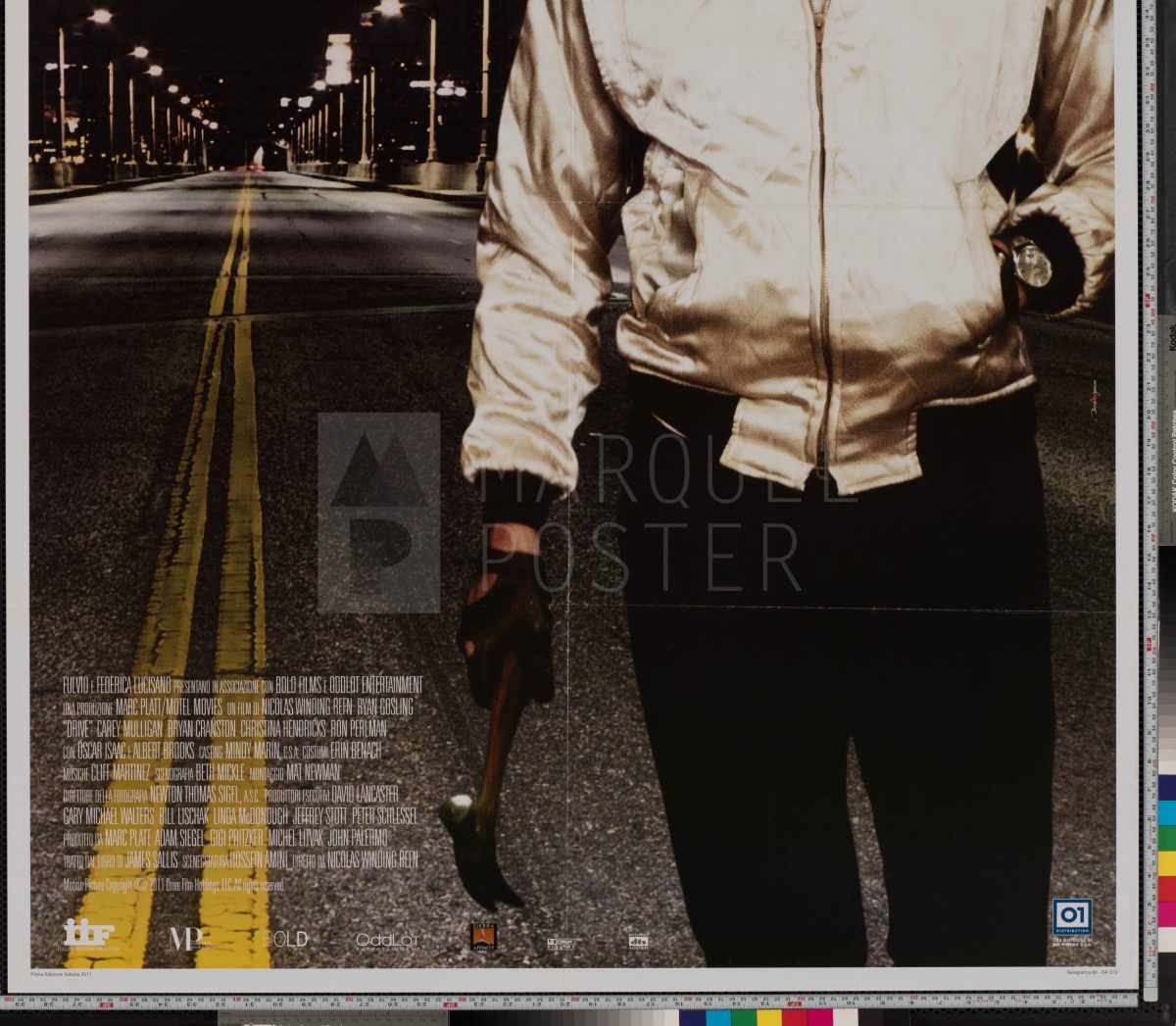Click the BOLD films logo

coord(285,939)
